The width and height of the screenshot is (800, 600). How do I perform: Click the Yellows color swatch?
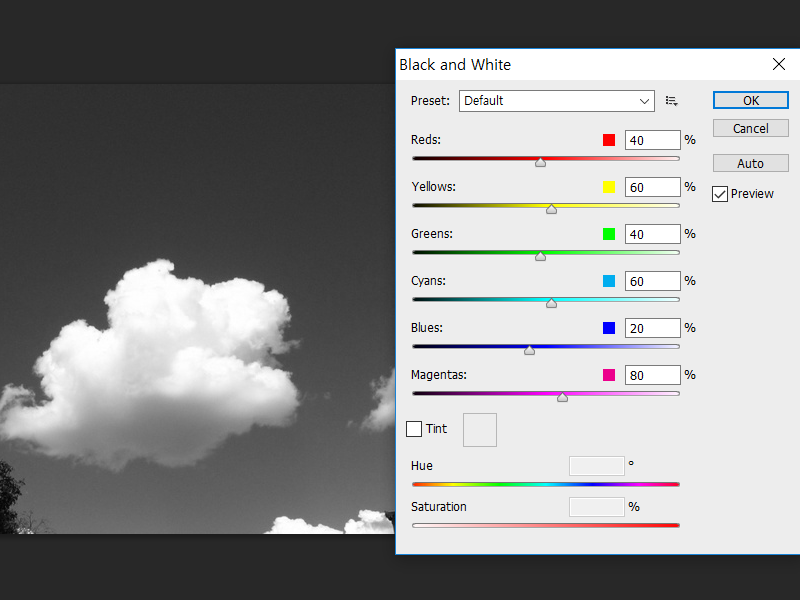pyautogui.click(x=609, y=187)
